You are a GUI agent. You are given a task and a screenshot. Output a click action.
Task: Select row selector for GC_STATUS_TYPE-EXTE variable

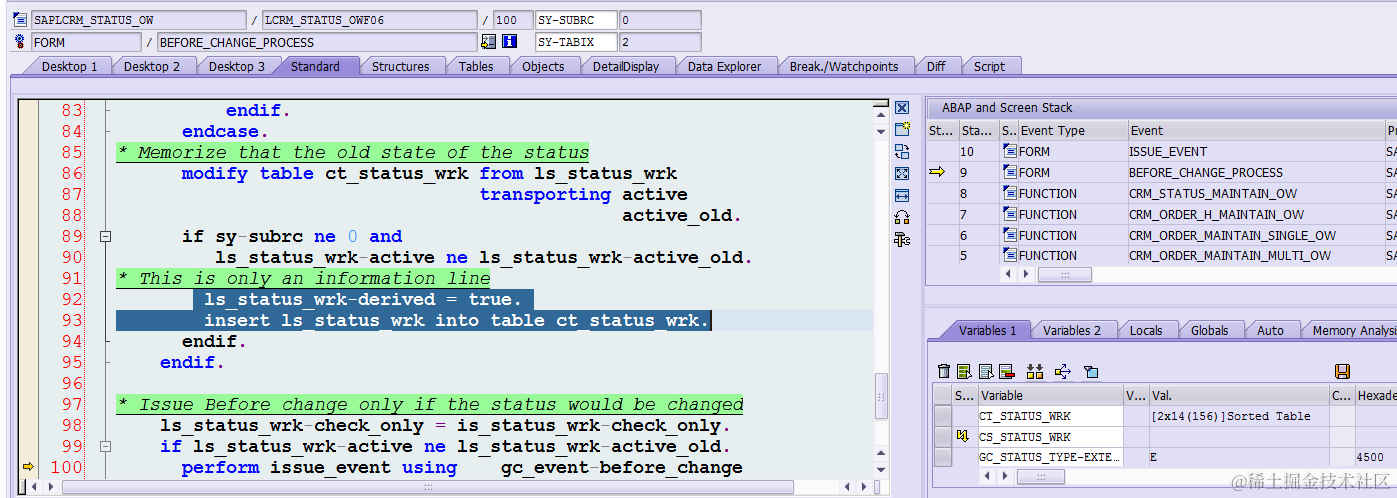(x=943, y=457)
